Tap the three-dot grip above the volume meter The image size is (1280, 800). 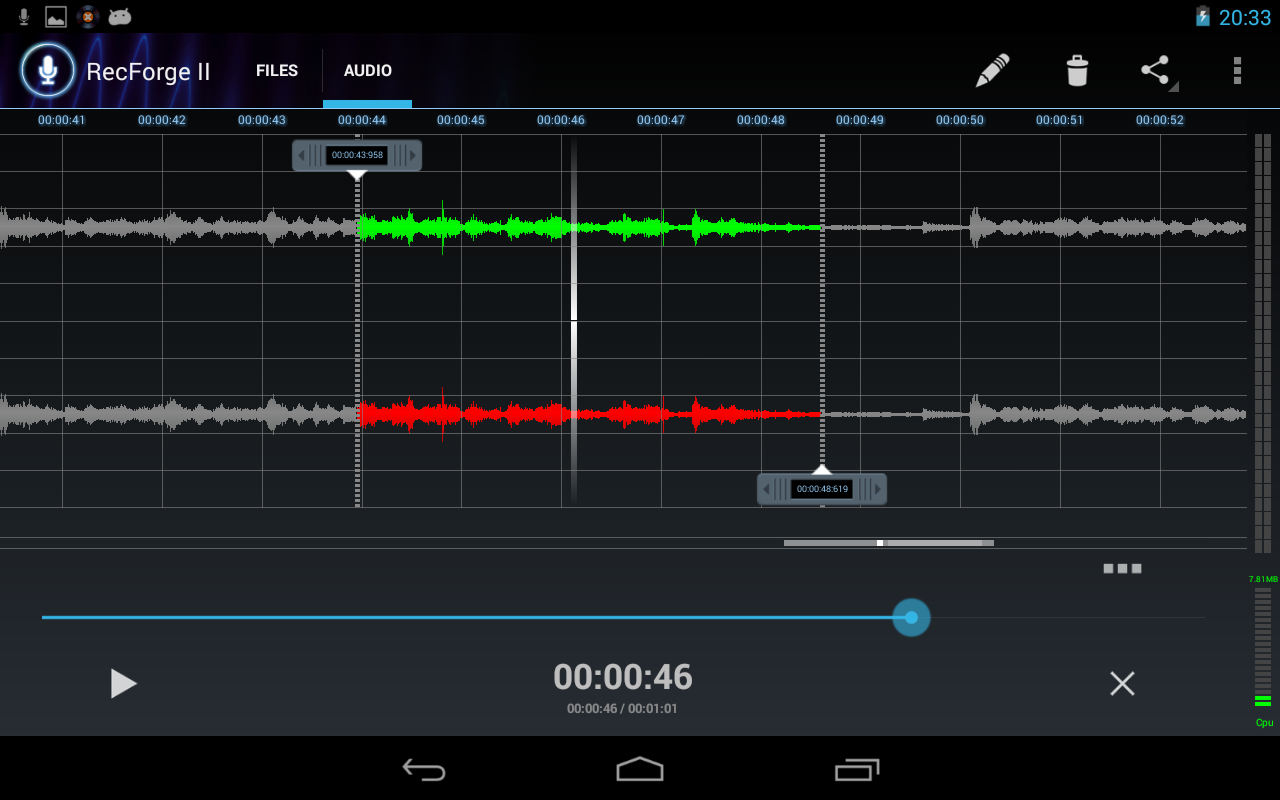(1122, 568)
